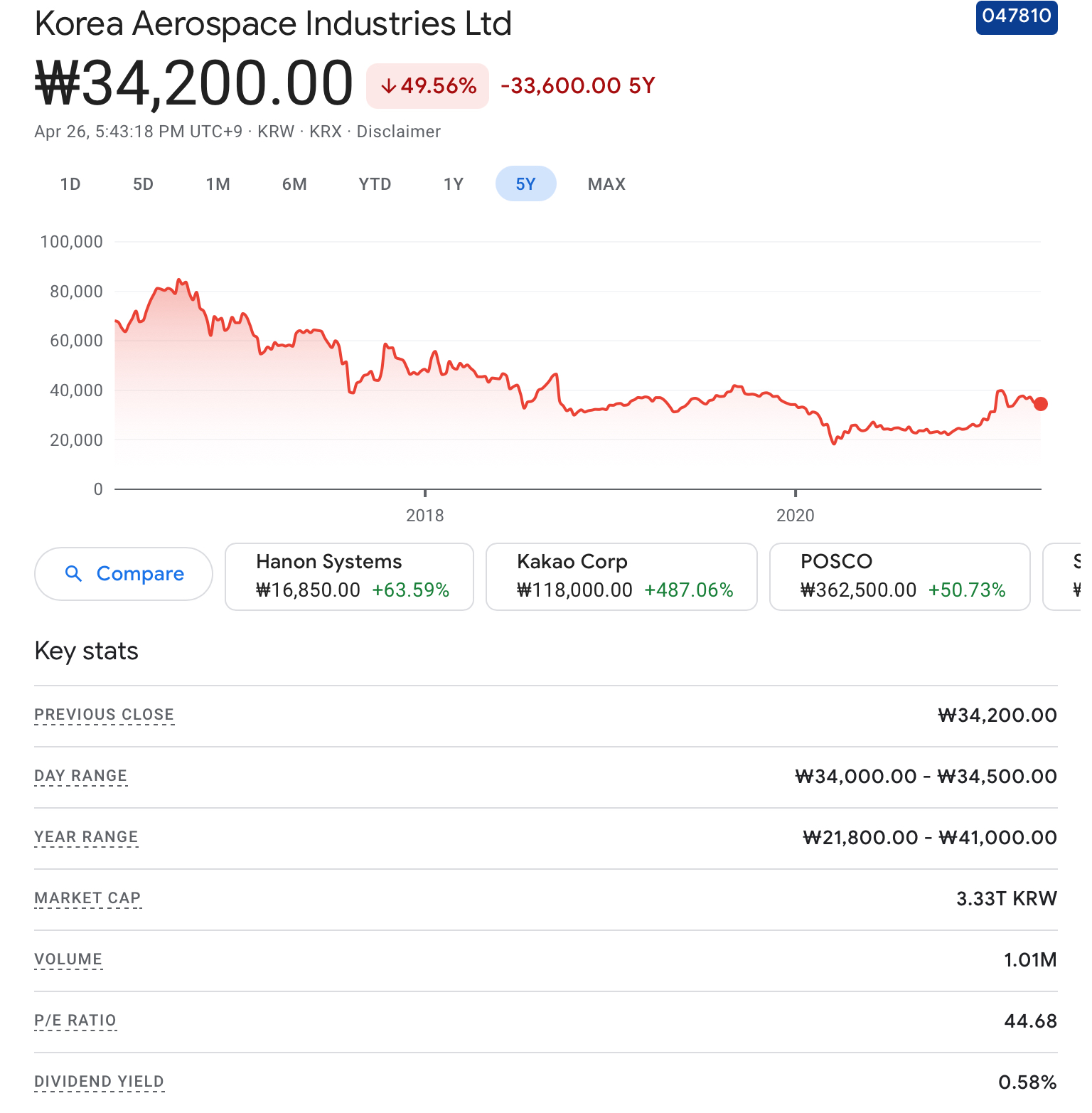Select the 1Y time range

(454, 184)
